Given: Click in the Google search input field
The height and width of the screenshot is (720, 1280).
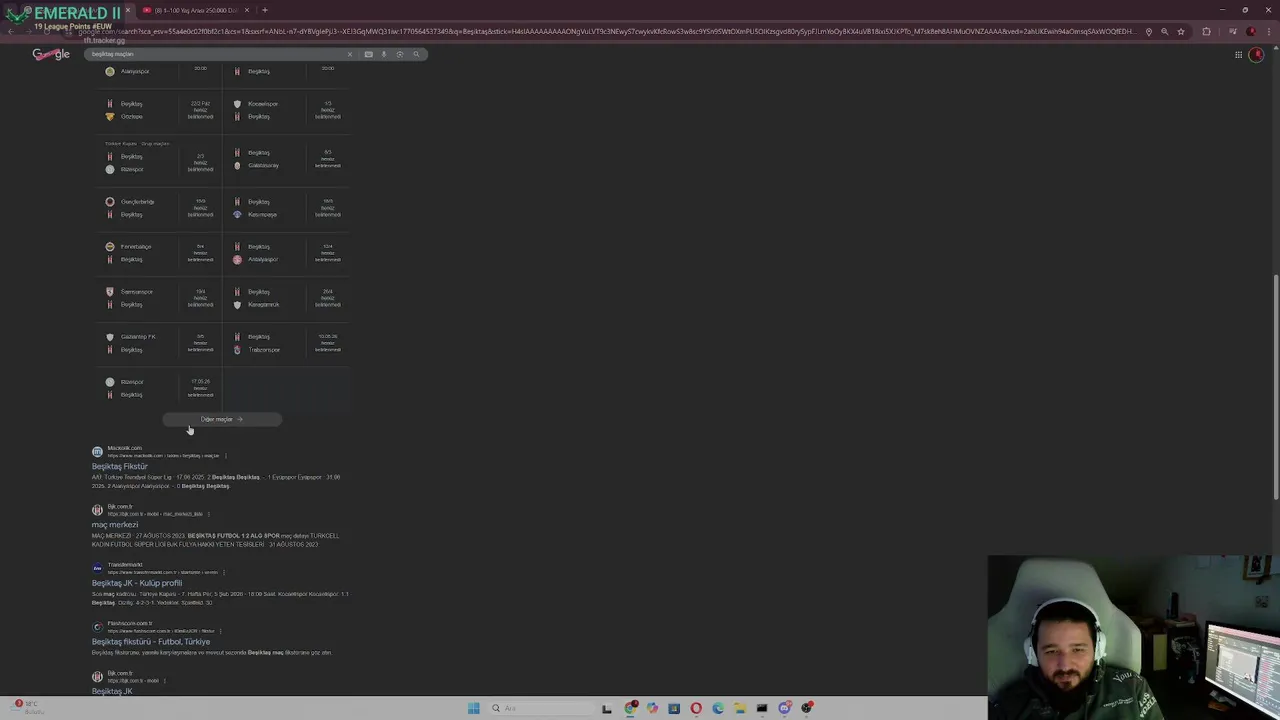Looking at the screenshot, I should [215, 54].
